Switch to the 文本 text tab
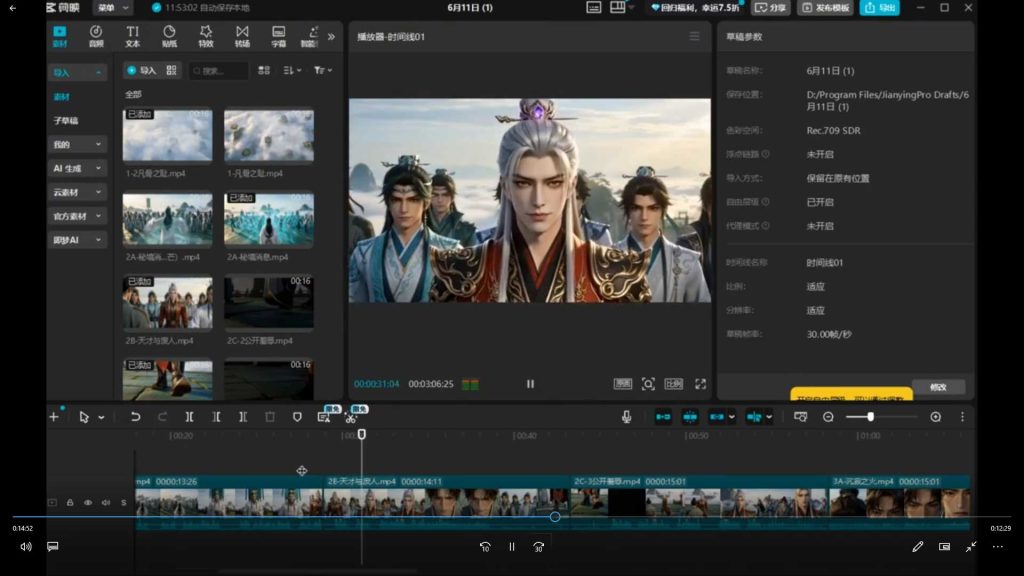Screen dimensions: 1024x576 point(133,36)
